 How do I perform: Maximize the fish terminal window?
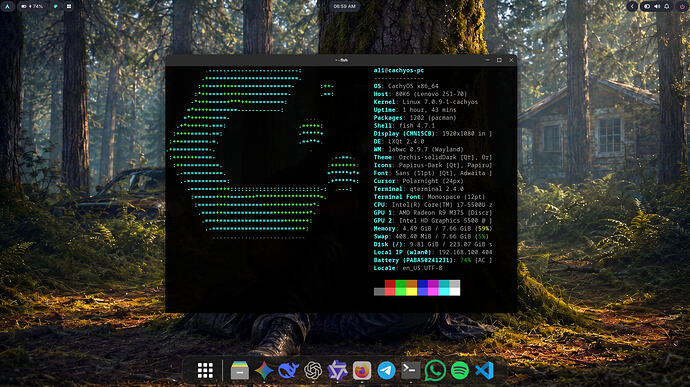click(x=499, y=60)
